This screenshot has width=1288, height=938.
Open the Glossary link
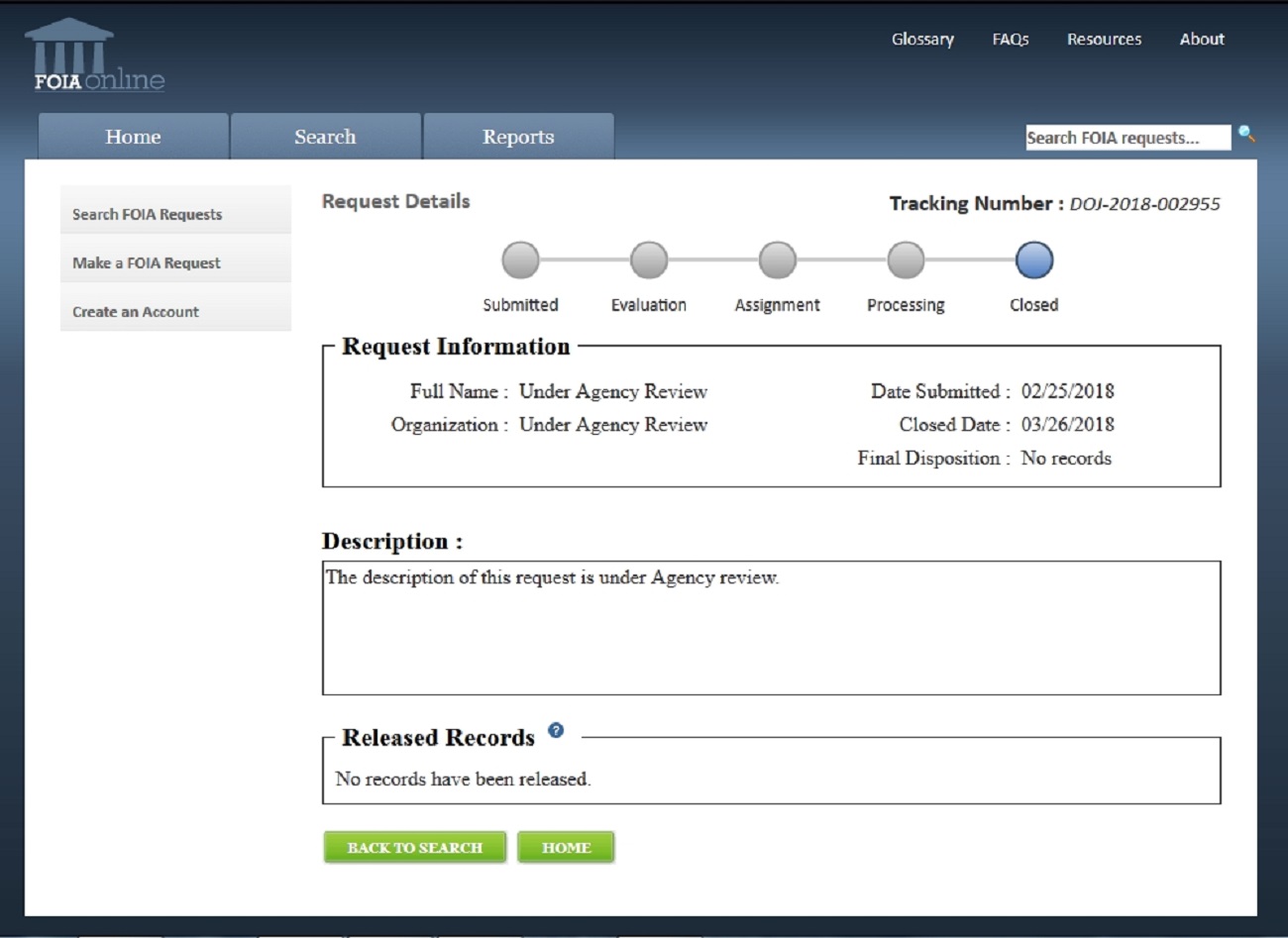pos(922,40)
